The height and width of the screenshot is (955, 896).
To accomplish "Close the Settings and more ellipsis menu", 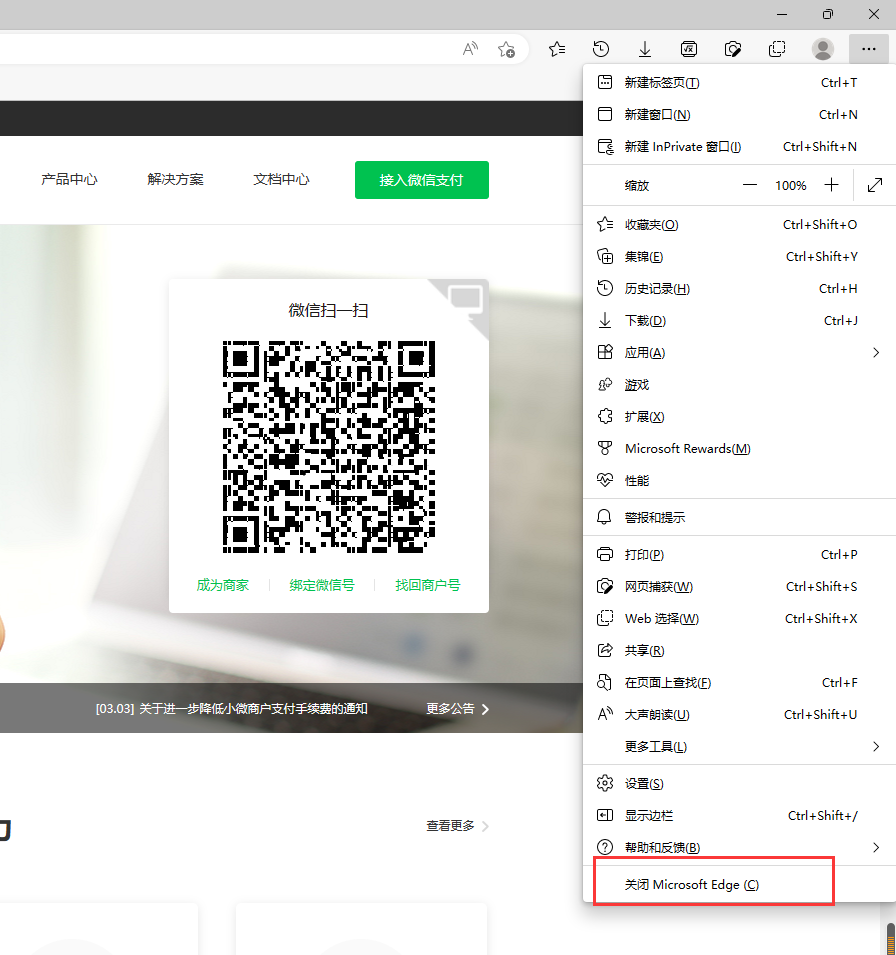I will click(x=869, y=49).
